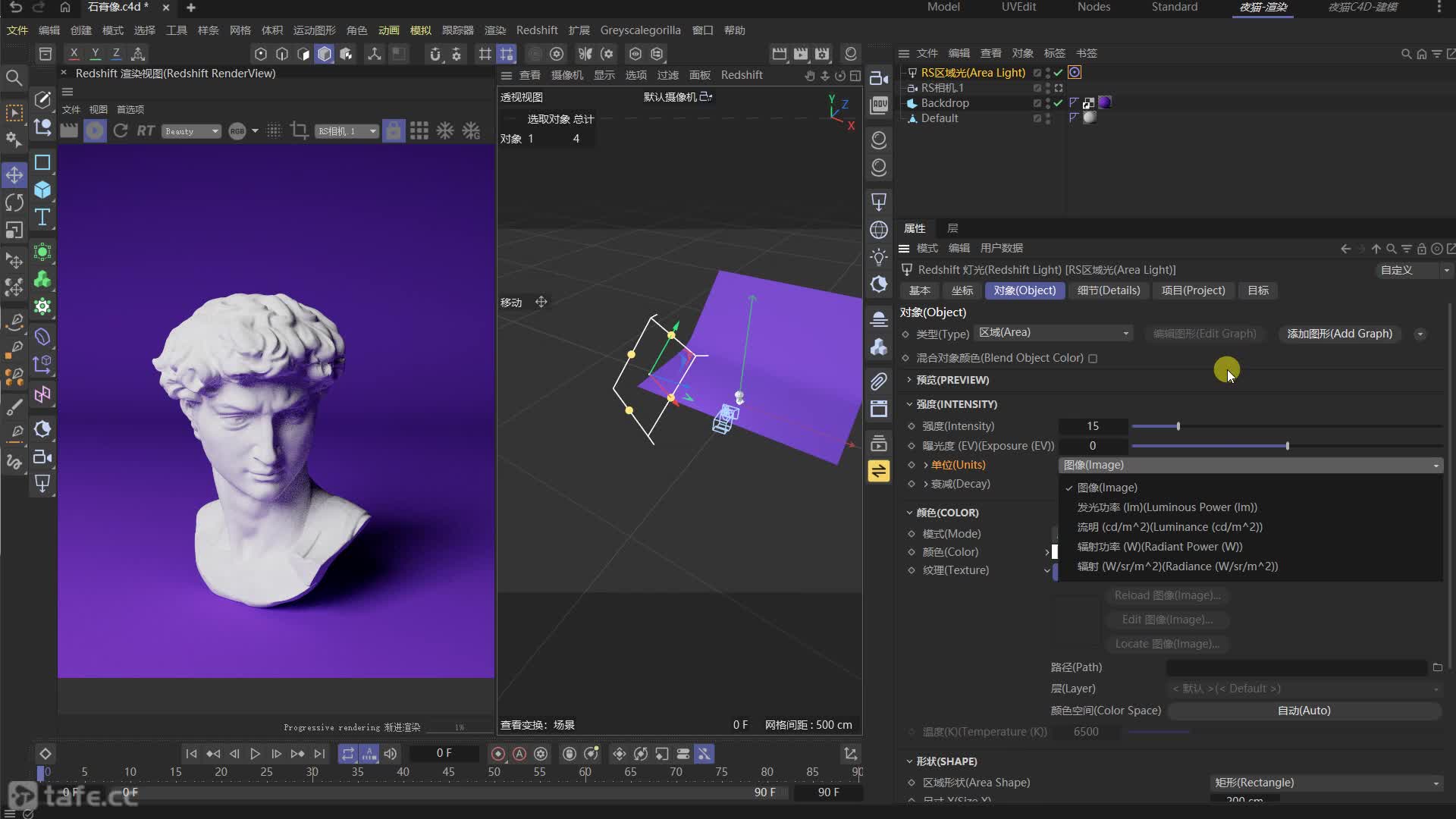Enable crop region in RenderView

click(299, 130)
